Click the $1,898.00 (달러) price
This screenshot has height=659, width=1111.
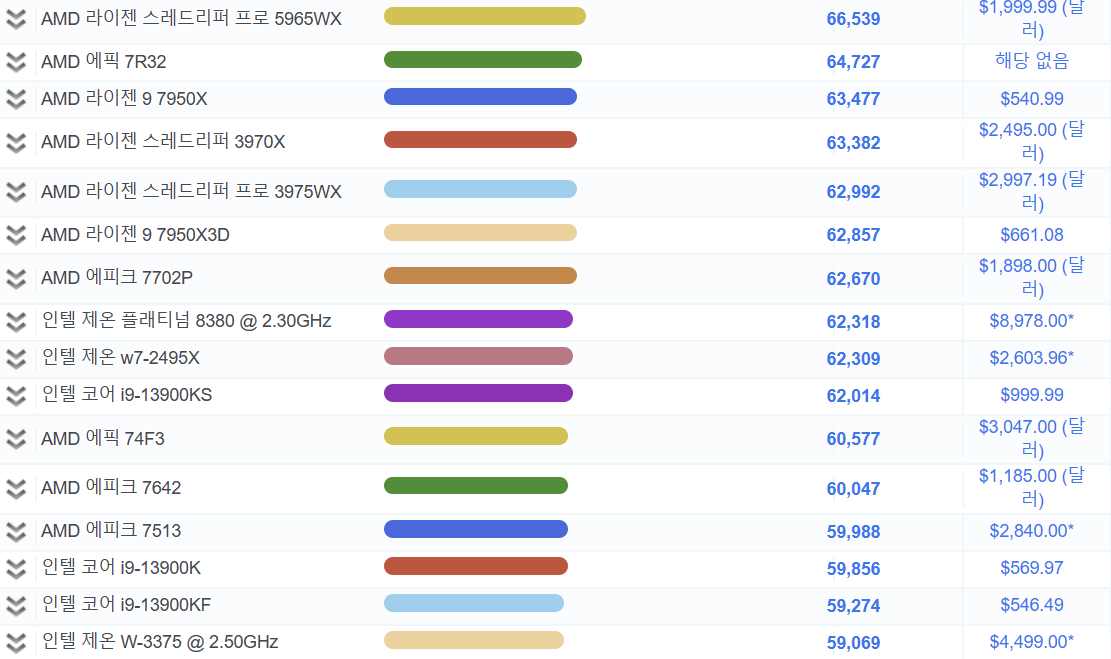pos(1032,278)
